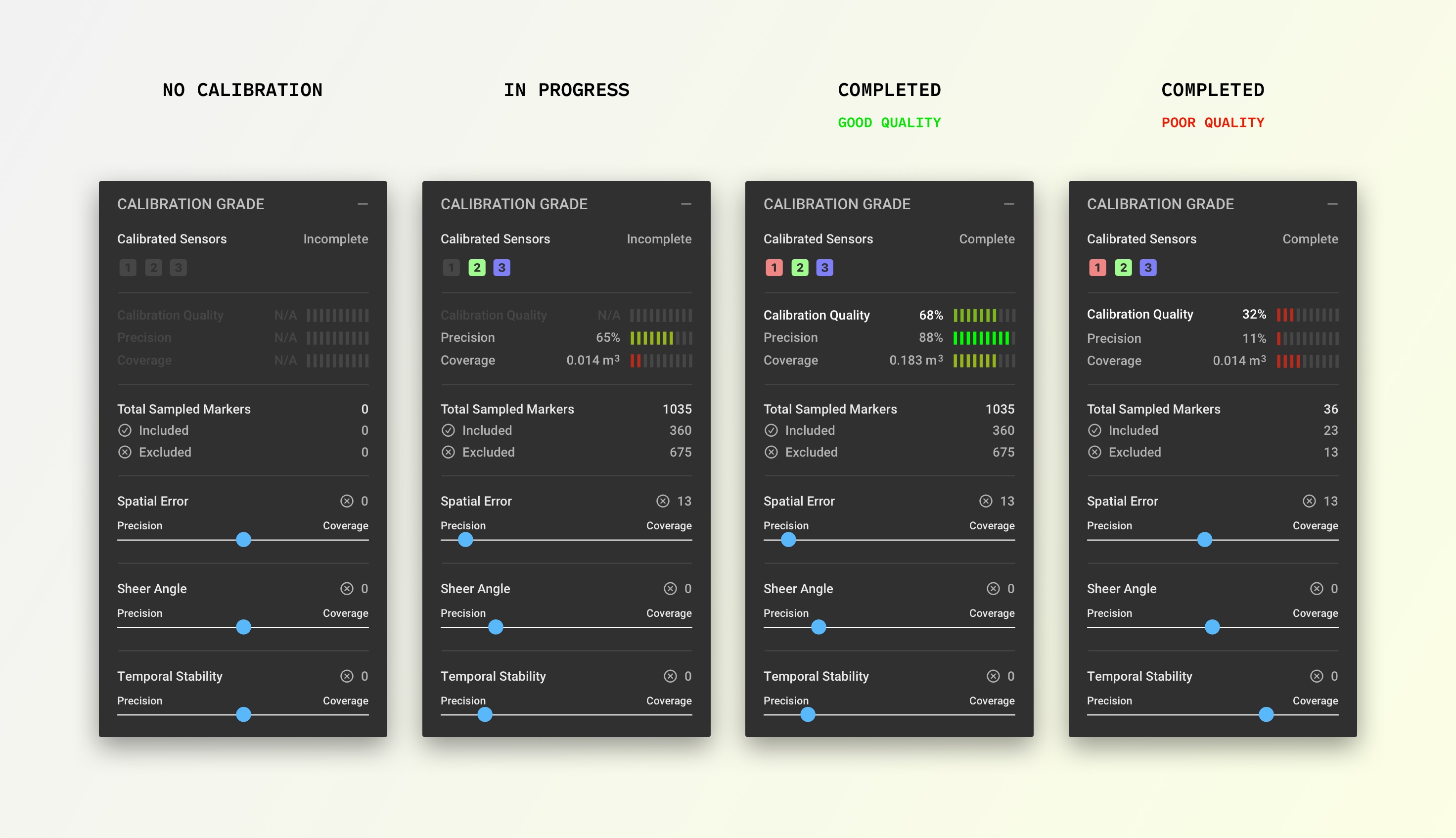Toggle sensor 1 gray badge in No Calibration panel
This screenshot has width=1456, height=838.
point(128,267)
